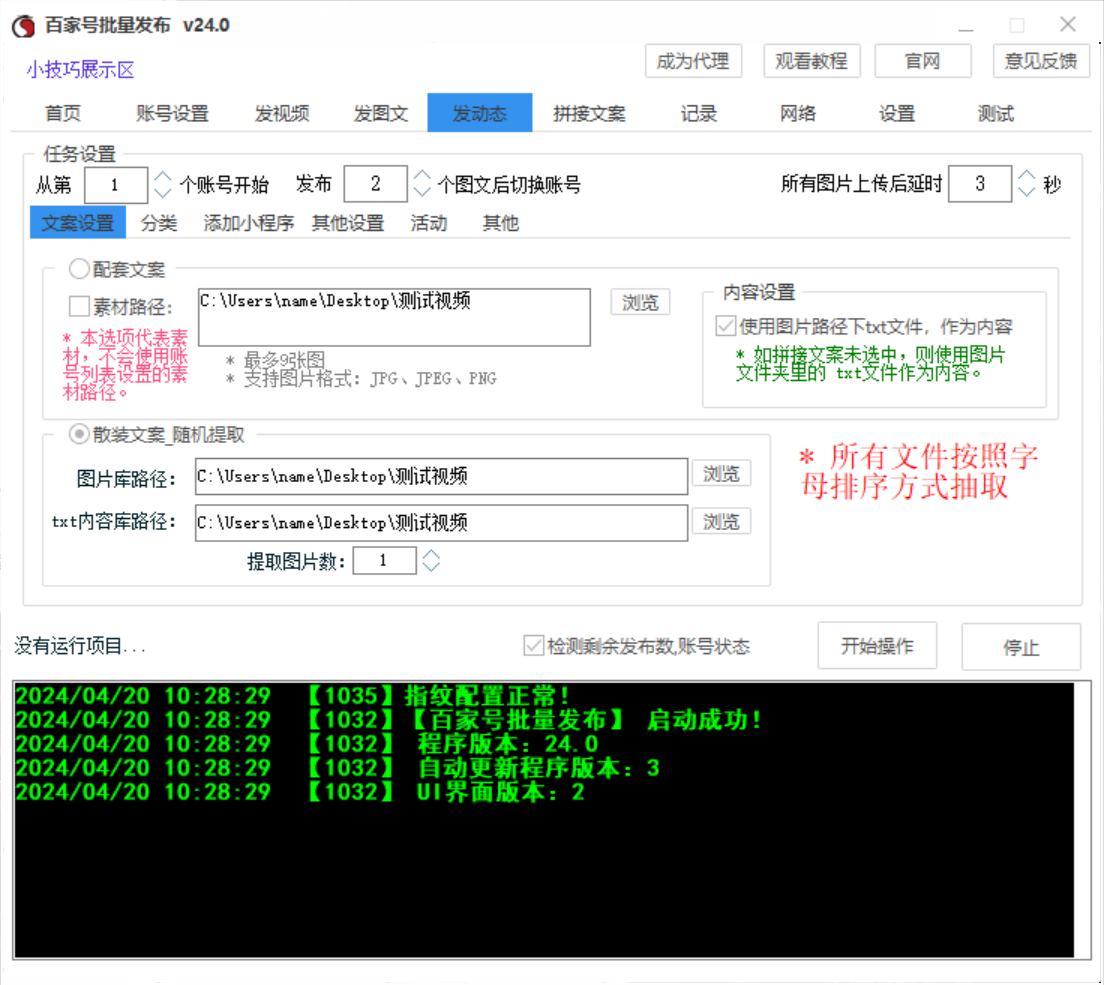Screen dimensions: 1104x985
Task: Click the starting account number field
Action: click(x=115, y=185)
